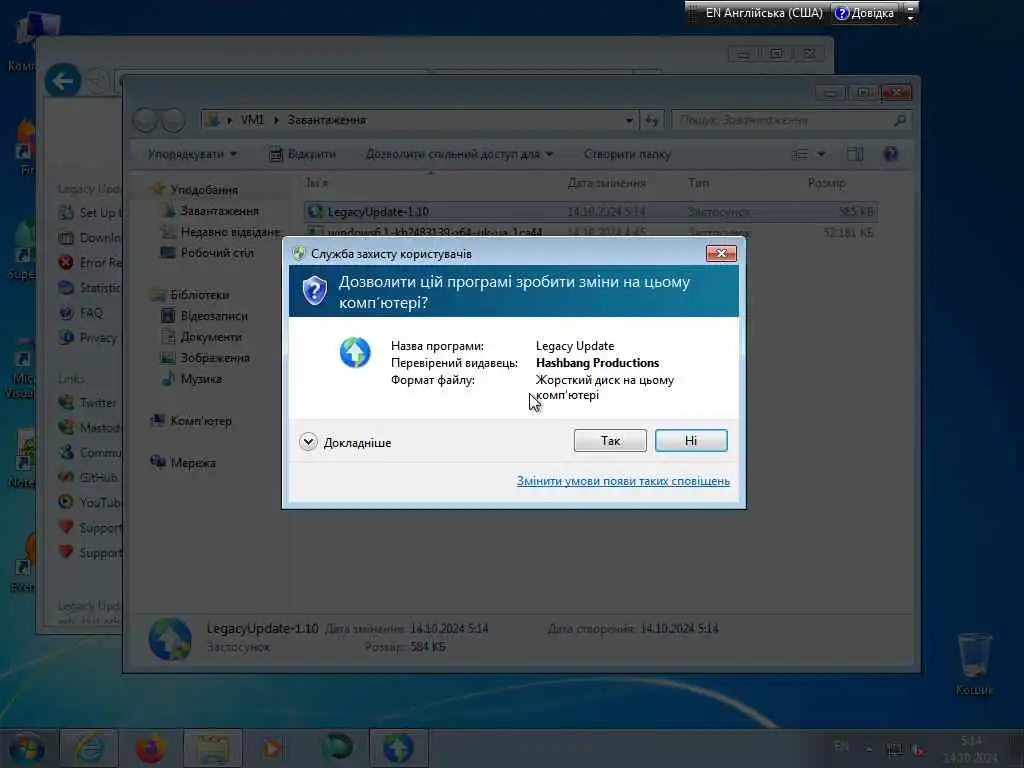Viewport: 1024px width, 768px height.
Task: Select Комп'ютер in navigation pane
Action: click(201, 421)
